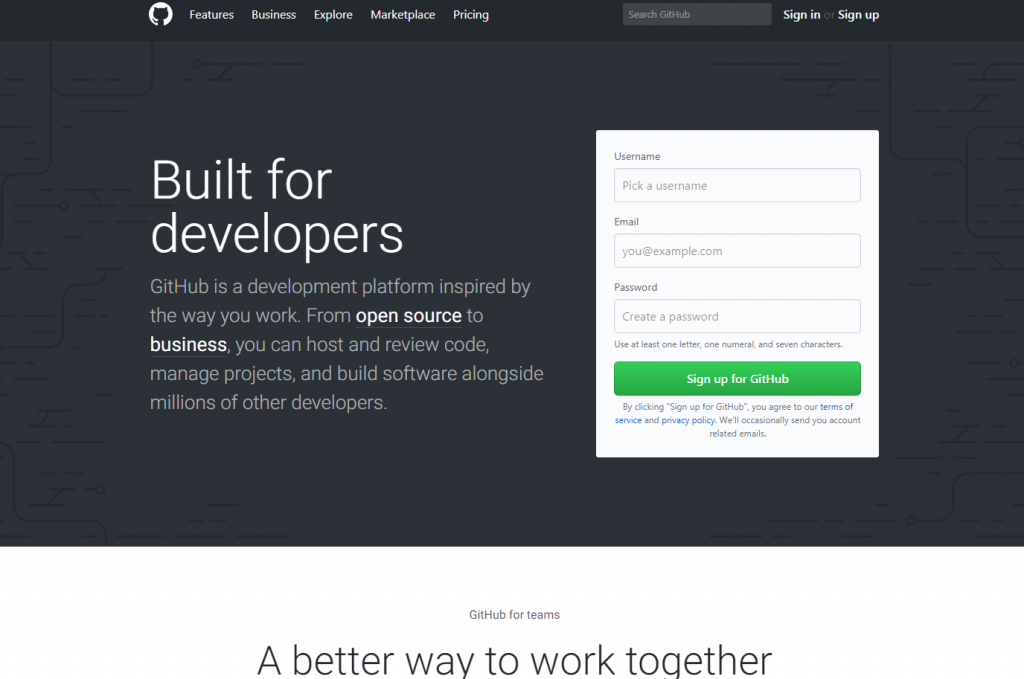
Task: Click the Create a password field
Action: pos(737,316)
